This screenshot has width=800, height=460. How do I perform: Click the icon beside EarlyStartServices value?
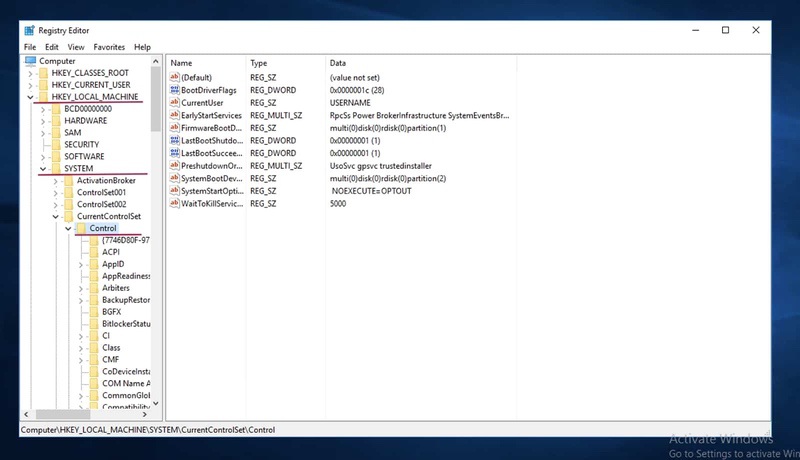click(174, 115)
